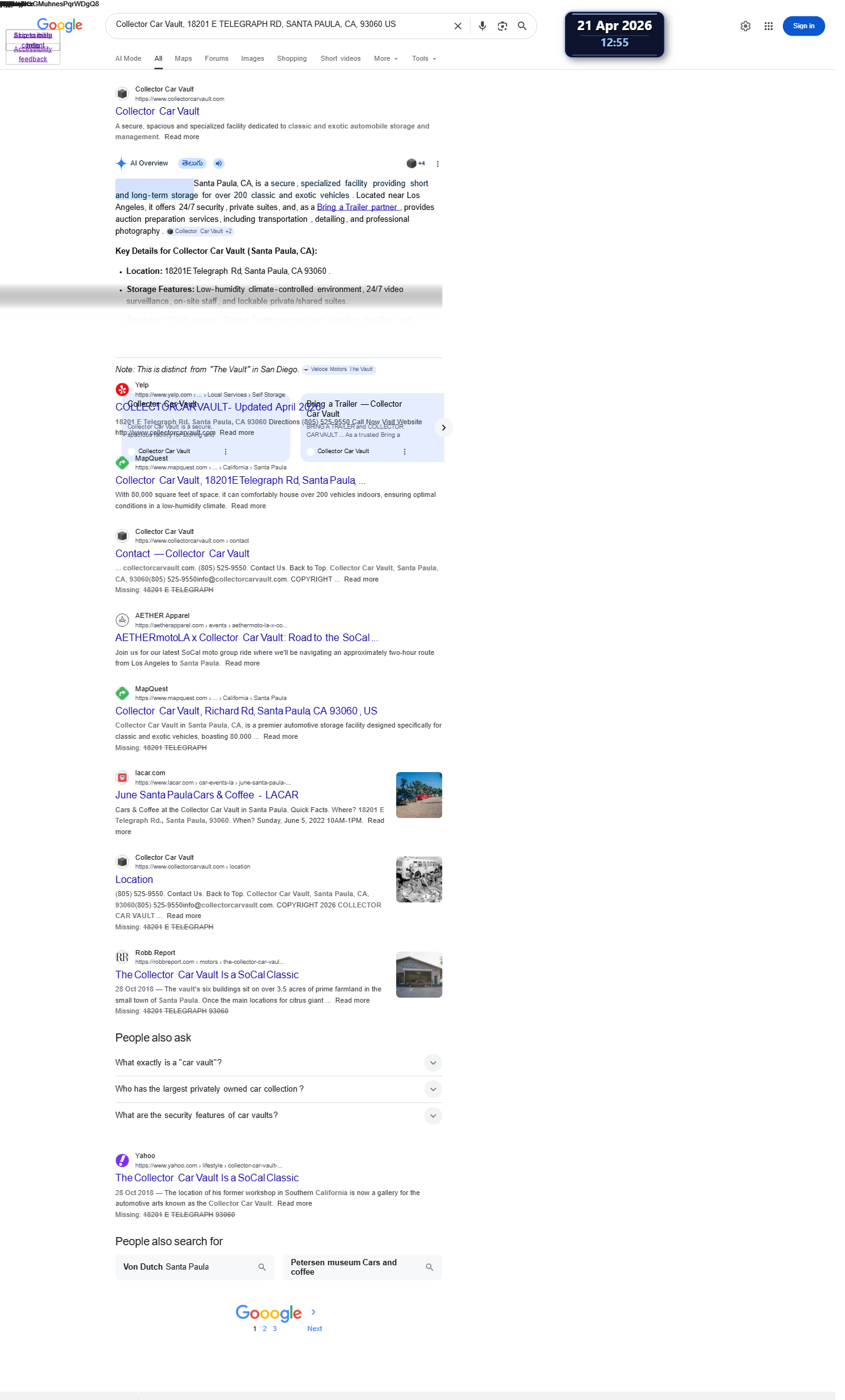Open the Location result black-and-white thumbnail

click(419, 880)
